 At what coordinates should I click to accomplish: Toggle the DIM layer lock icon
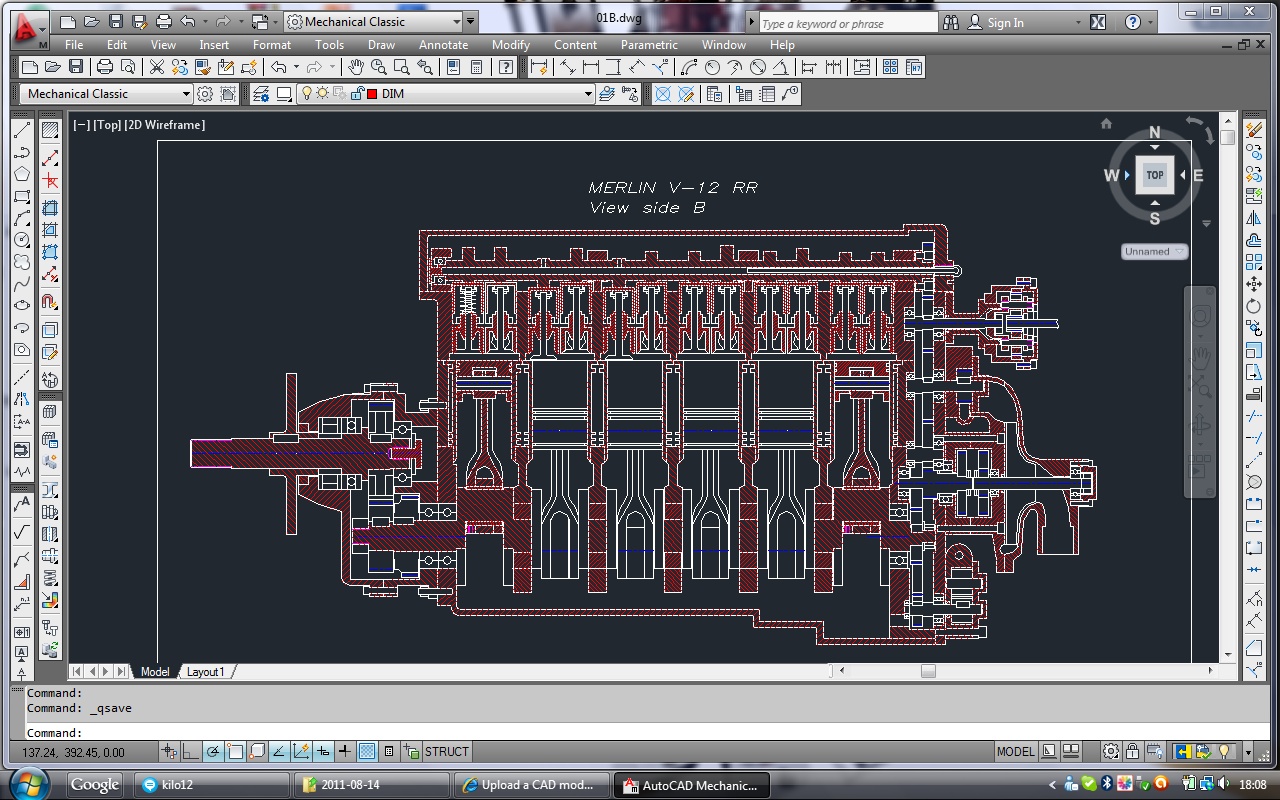pos(356,94)
